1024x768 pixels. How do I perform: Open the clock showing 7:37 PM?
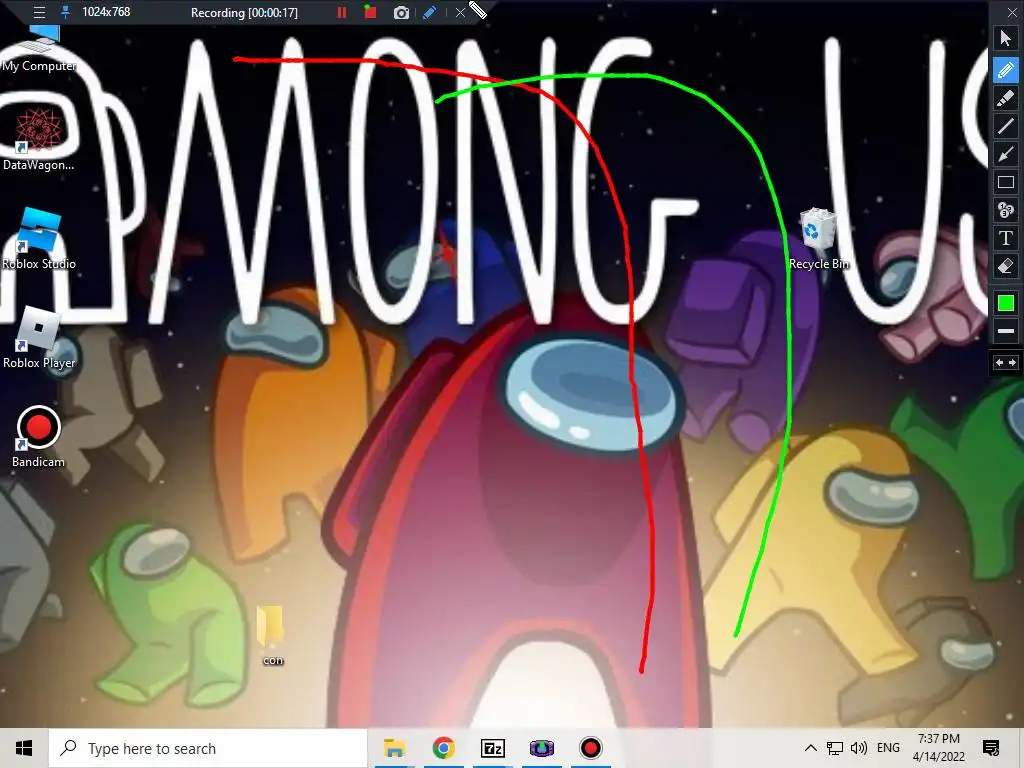pyautogui.click(x=938, y=748)
